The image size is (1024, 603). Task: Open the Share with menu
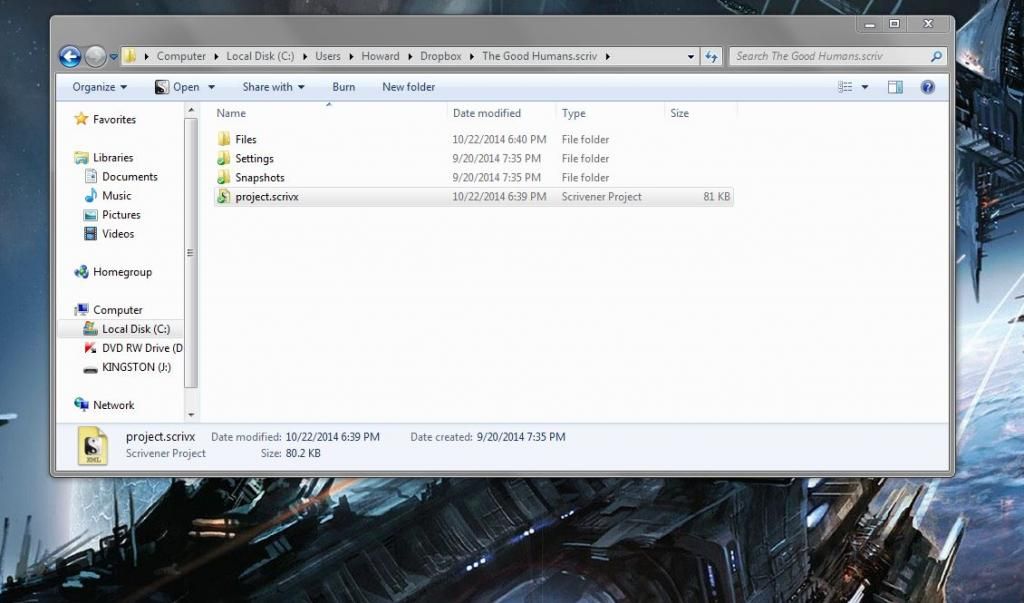coord(274,87)
